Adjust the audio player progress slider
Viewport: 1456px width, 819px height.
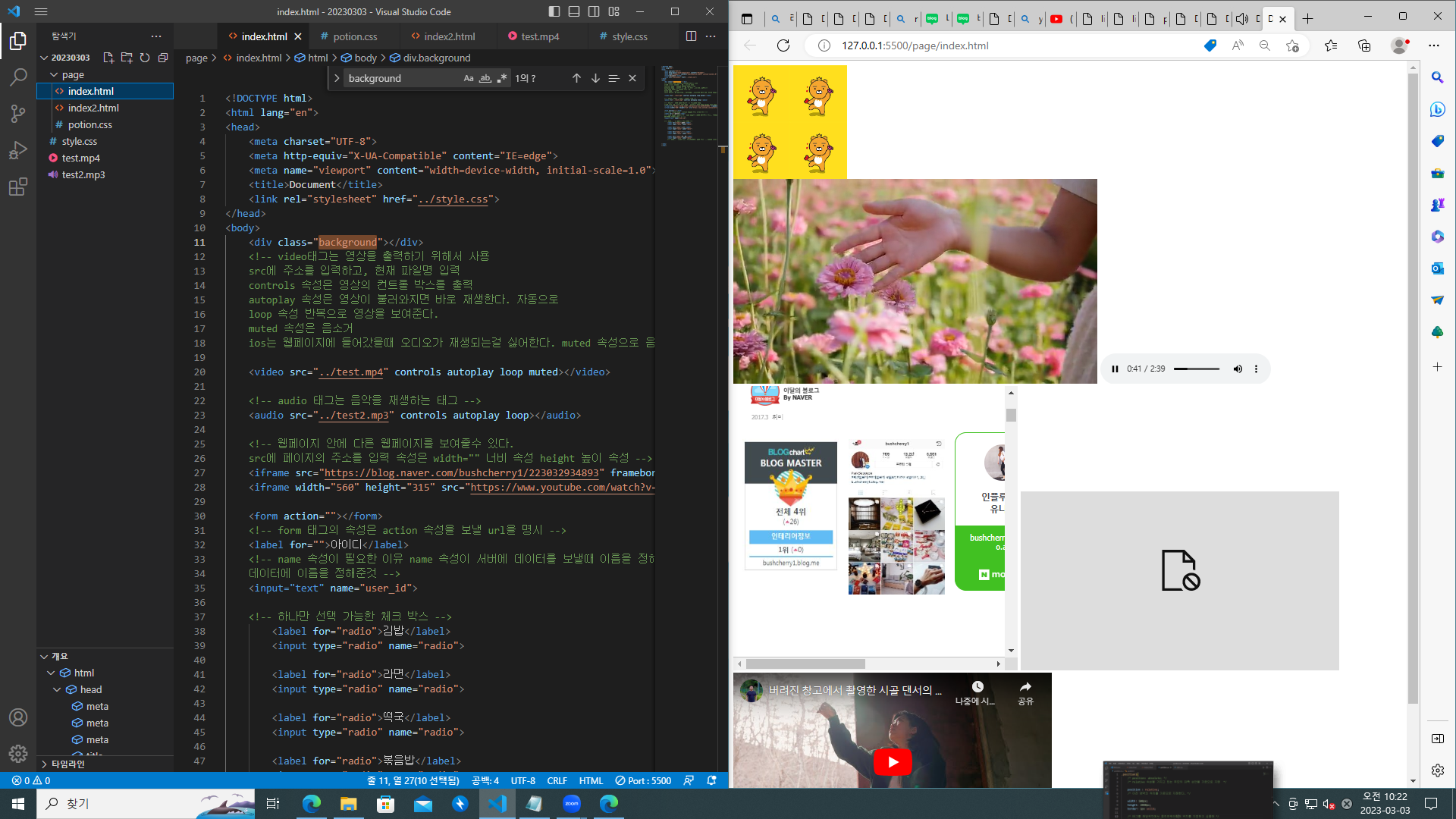(1197, 369)
